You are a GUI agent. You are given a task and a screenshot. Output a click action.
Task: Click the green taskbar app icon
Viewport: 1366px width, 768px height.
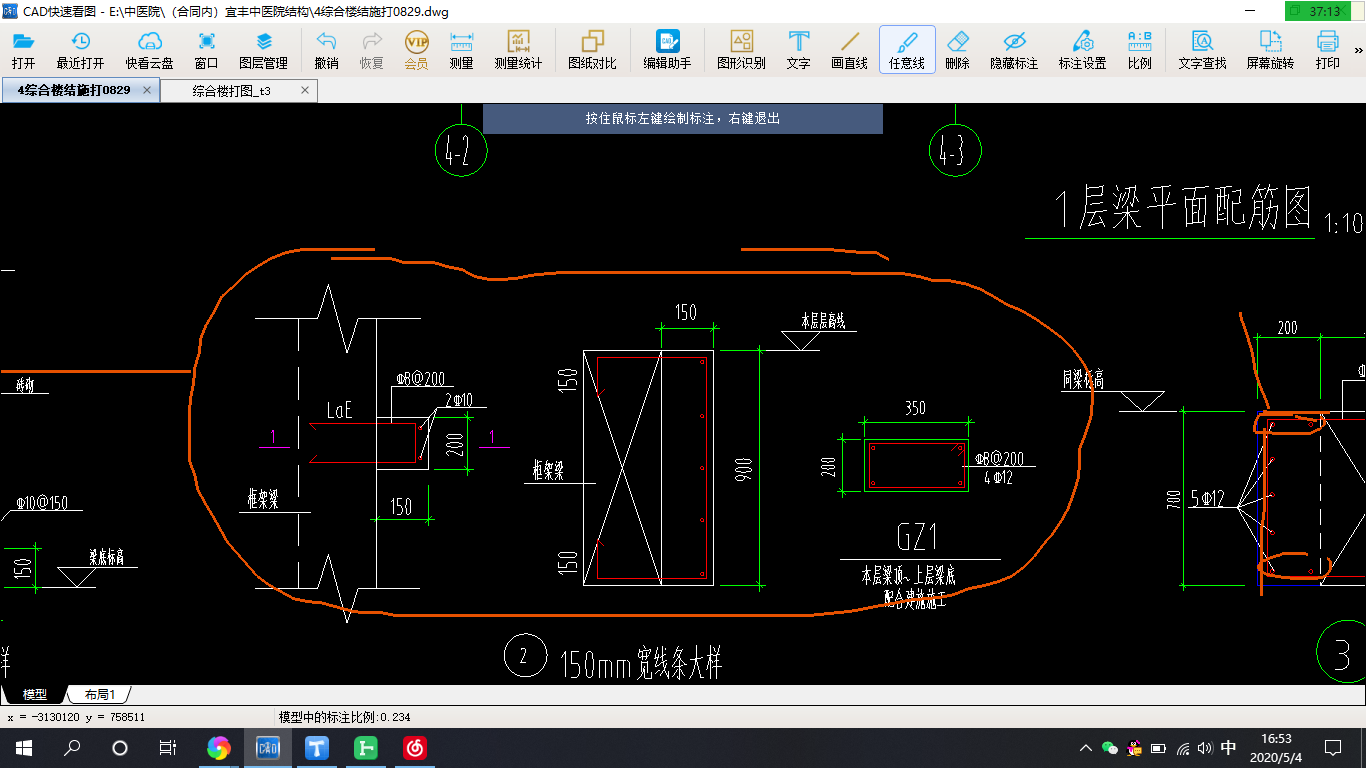coord(366,747)
